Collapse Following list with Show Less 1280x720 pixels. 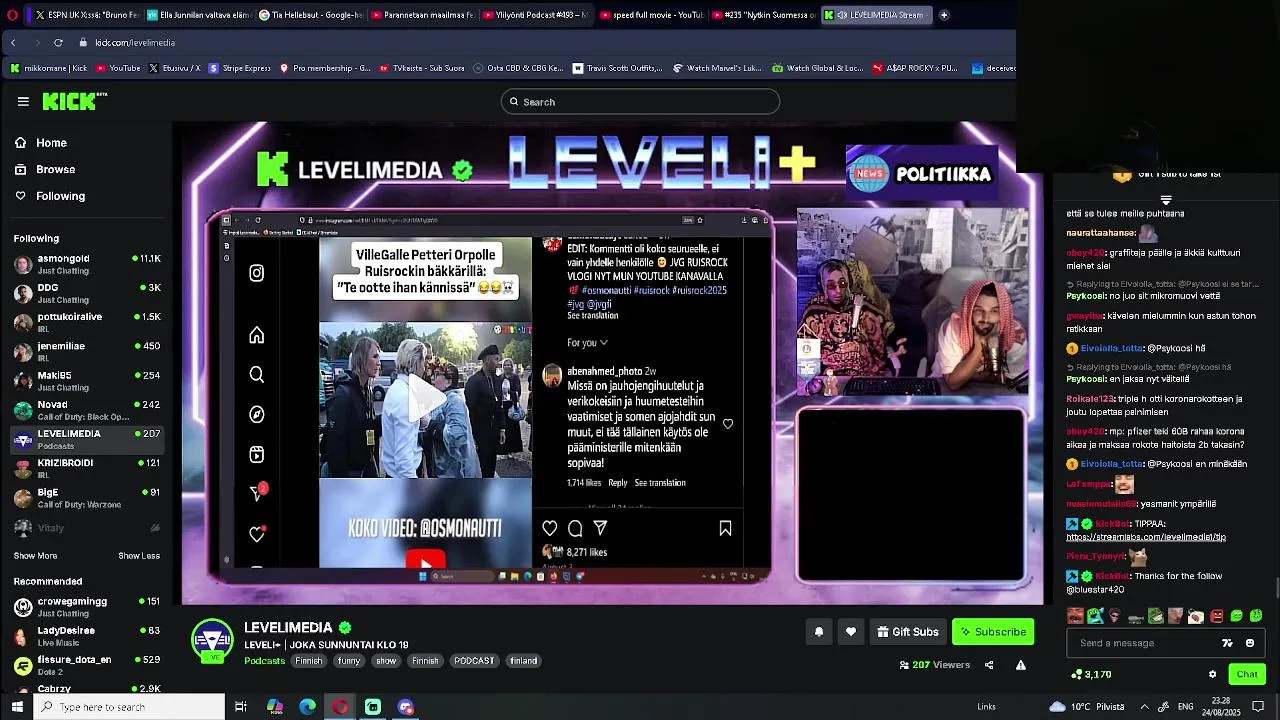(x=139, y=556)
